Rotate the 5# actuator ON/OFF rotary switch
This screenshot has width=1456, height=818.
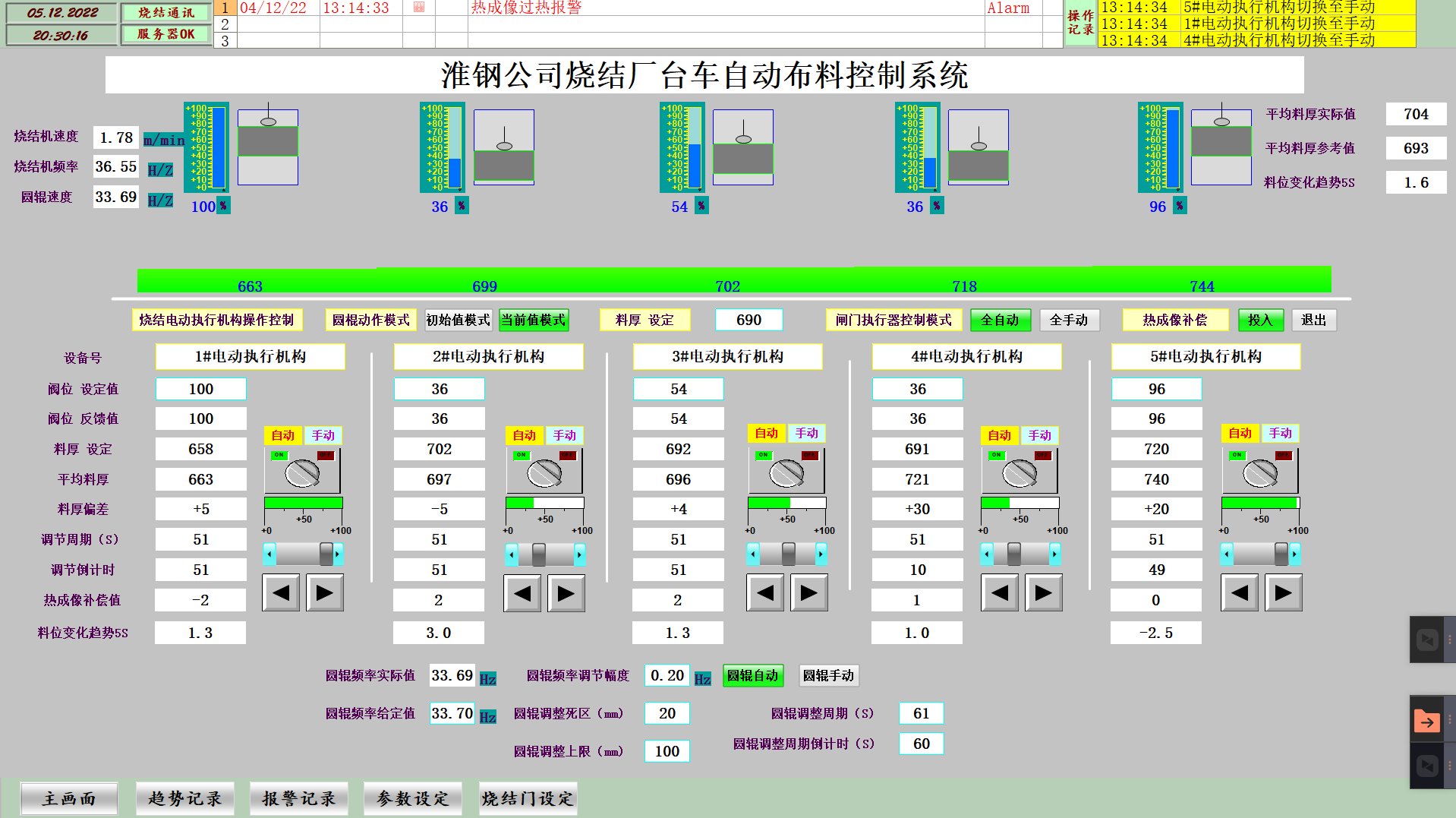[x=1260, y=472]
